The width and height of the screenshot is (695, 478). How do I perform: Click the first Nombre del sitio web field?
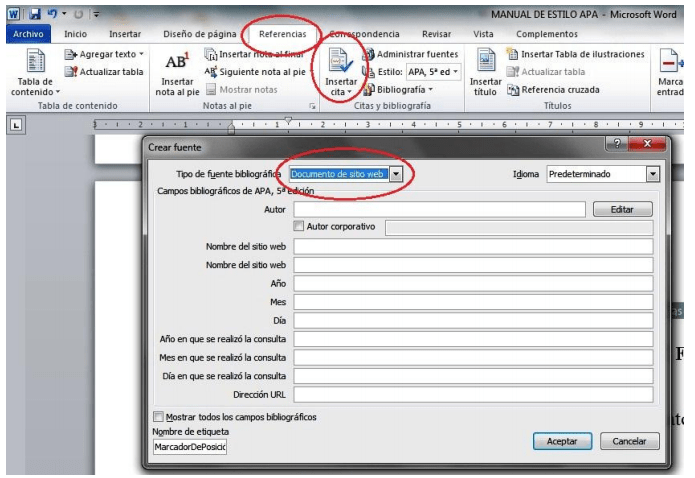click(473, 247)
